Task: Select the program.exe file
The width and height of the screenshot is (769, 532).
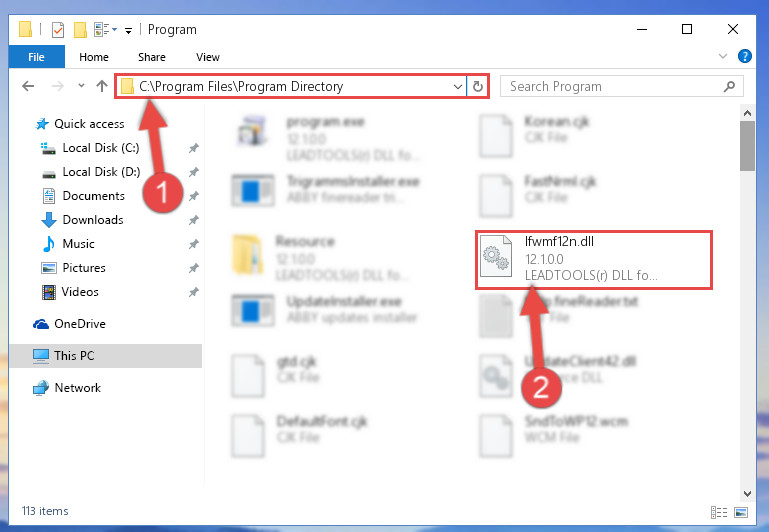Action: (326, 137)
